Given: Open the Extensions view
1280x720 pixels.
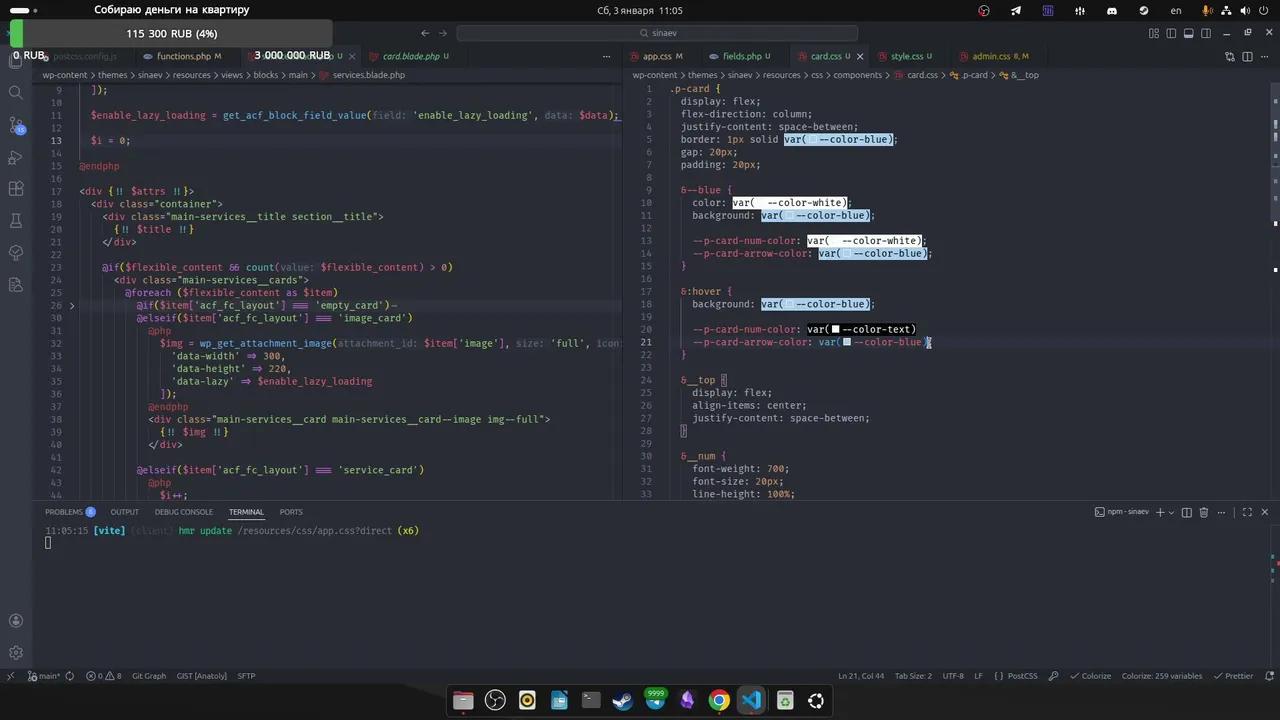Looking at the screenshot, I should tap(15, 189).
